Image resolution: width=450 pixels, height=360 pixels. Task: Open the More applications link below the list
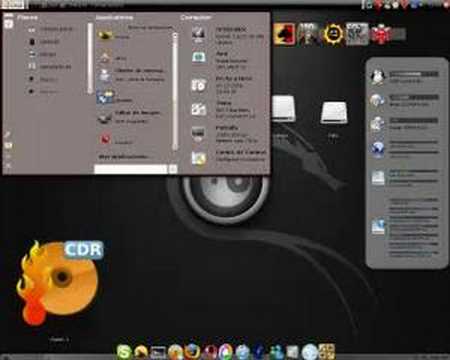click(123, 156)
